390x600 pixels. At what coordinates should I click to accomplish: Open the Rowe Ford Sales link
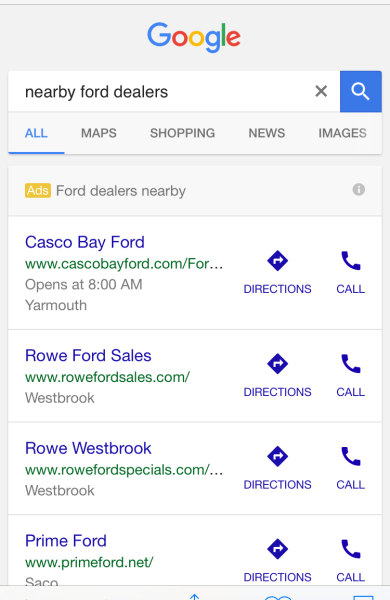(x=88, y=355)
